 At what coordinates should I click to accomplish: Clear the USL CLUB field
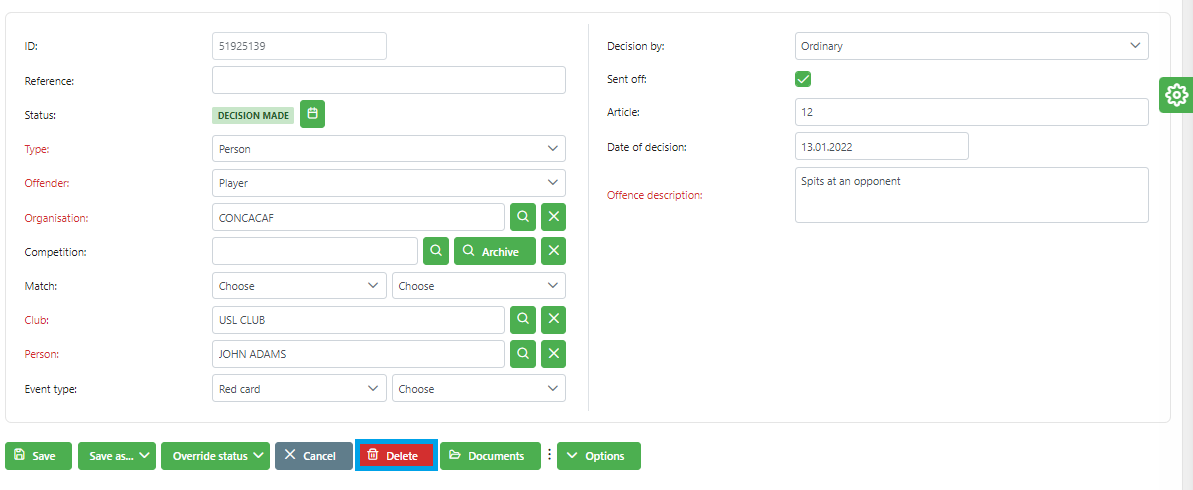(x=553, y=320)
